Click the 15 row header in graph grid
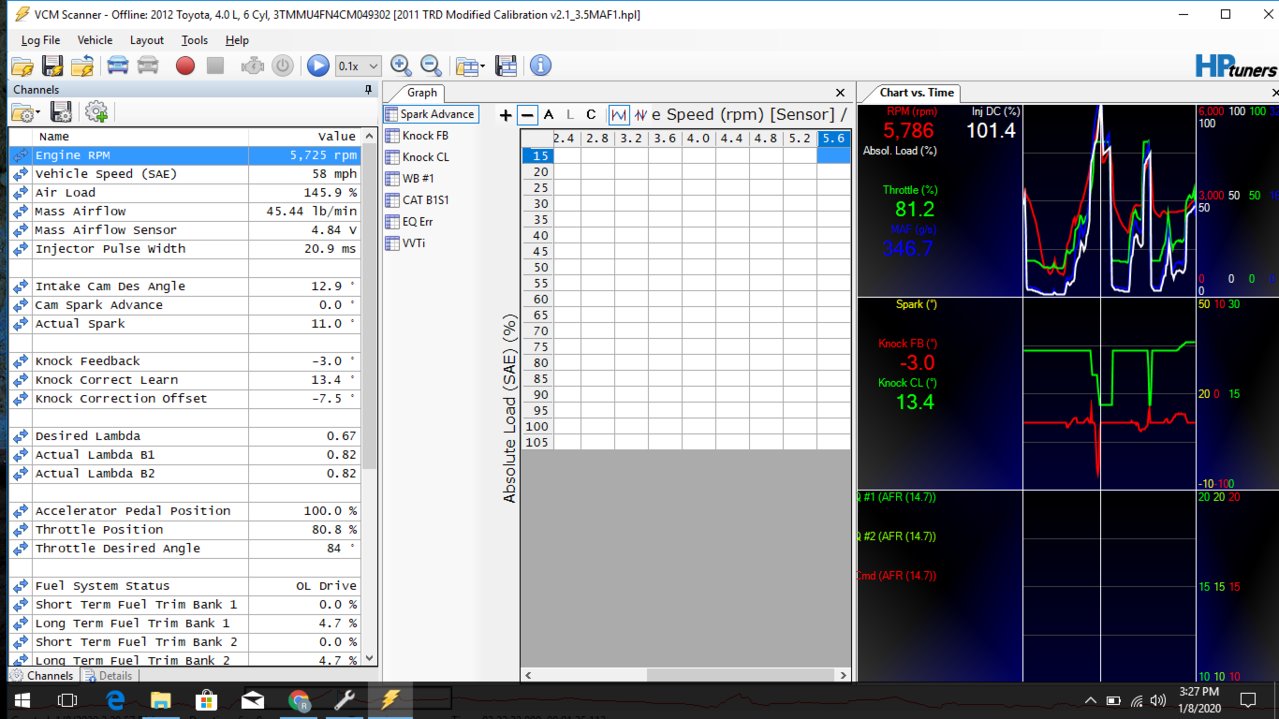This screenshot has width=1279, height=719. pyautogui.click(x=538, y=156)
